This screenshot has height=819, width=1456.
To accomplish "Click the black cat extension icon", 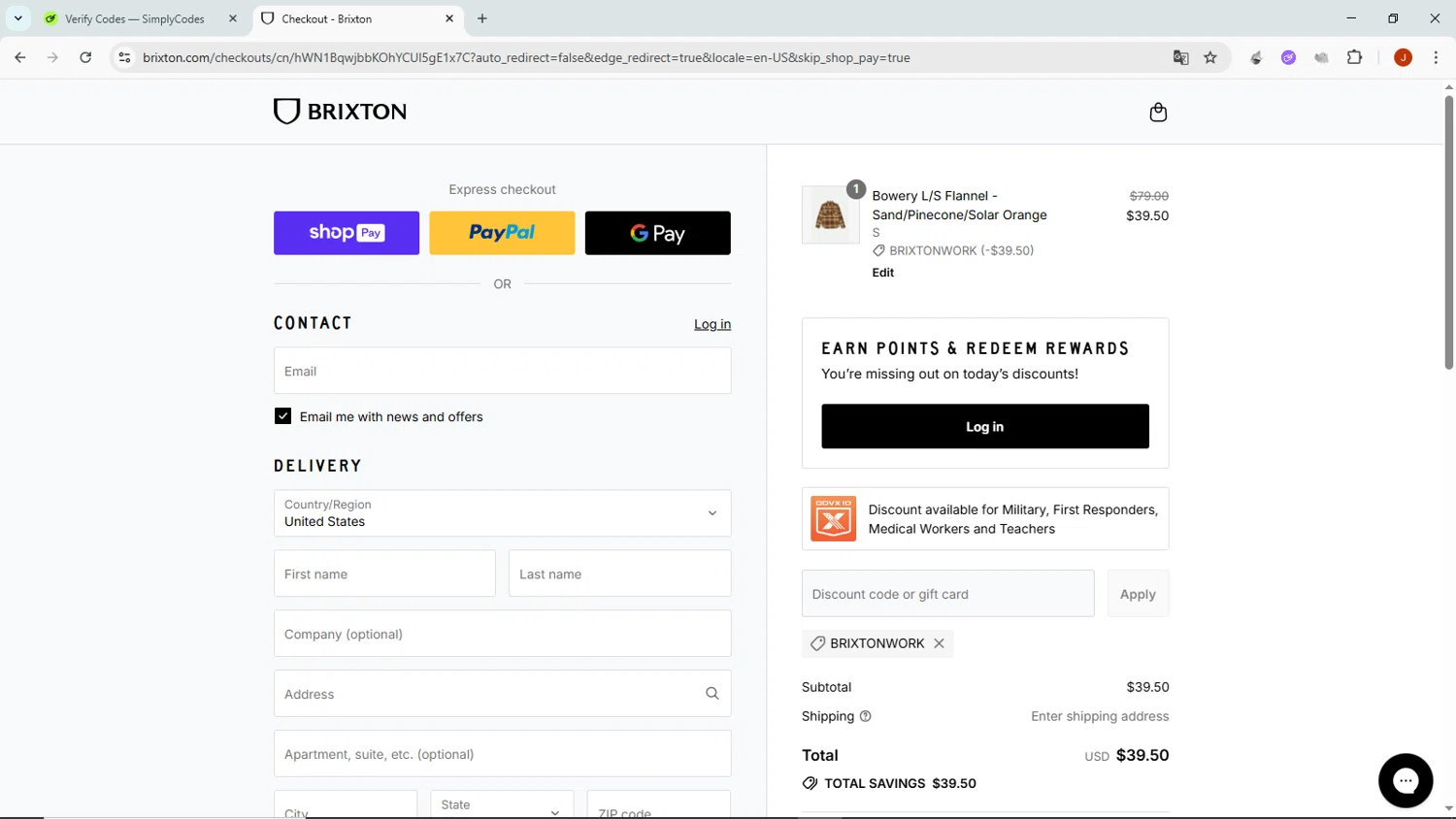I will 1256,57.
